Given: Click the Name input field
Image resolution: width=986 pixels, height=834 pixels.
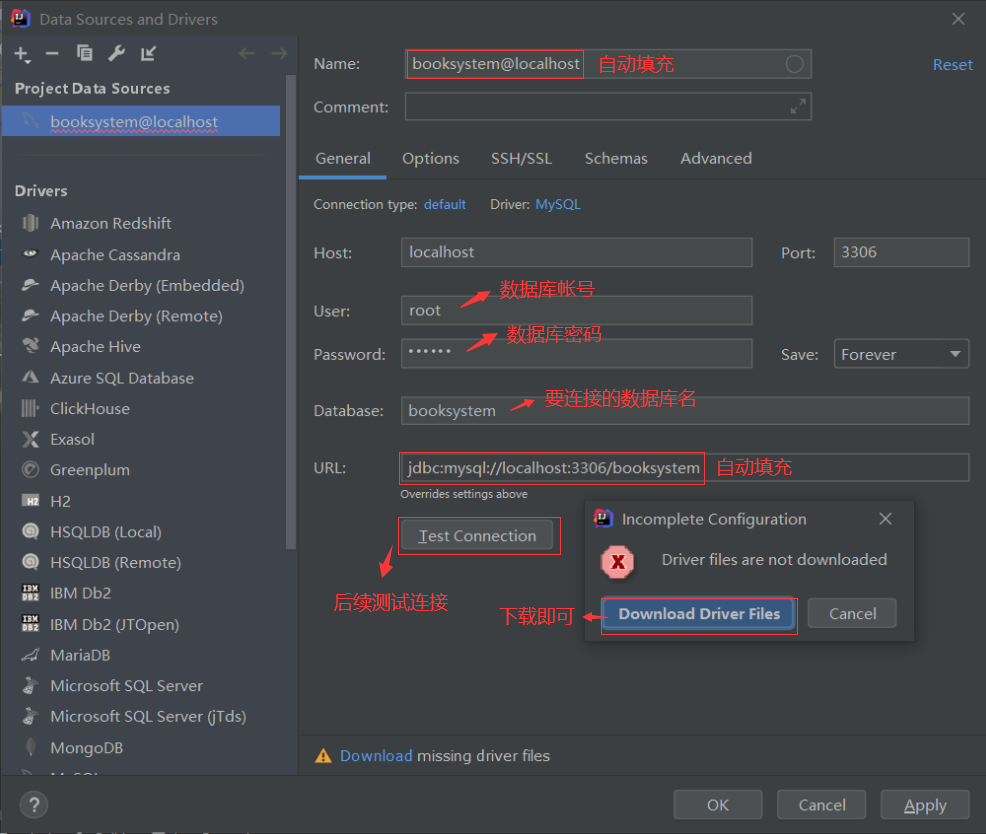Looking at the screenshot, I should [x=608, y=64].
